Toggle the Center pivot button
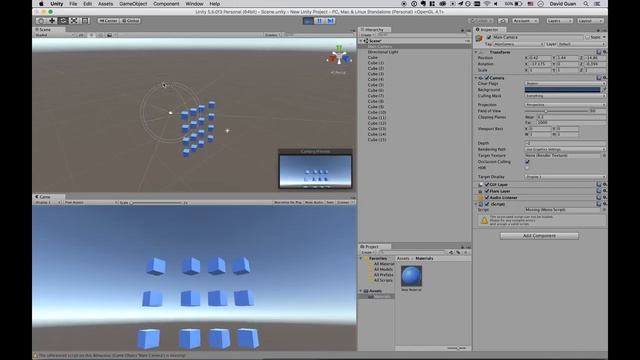 coord(108,20)
